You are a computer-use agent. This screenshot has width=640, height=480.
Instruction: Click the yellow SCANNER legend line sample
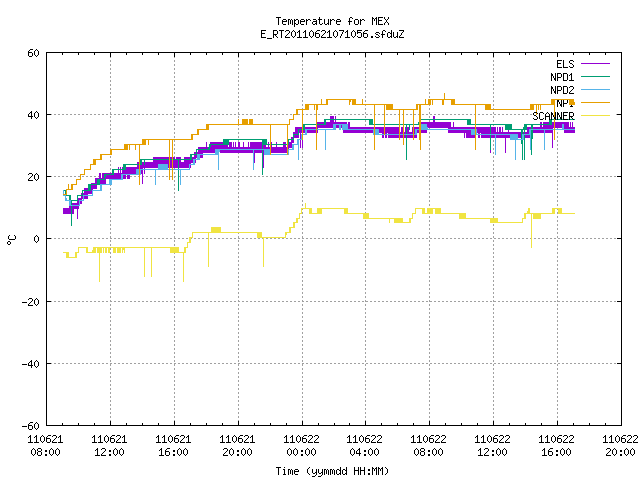coord(595,116)
